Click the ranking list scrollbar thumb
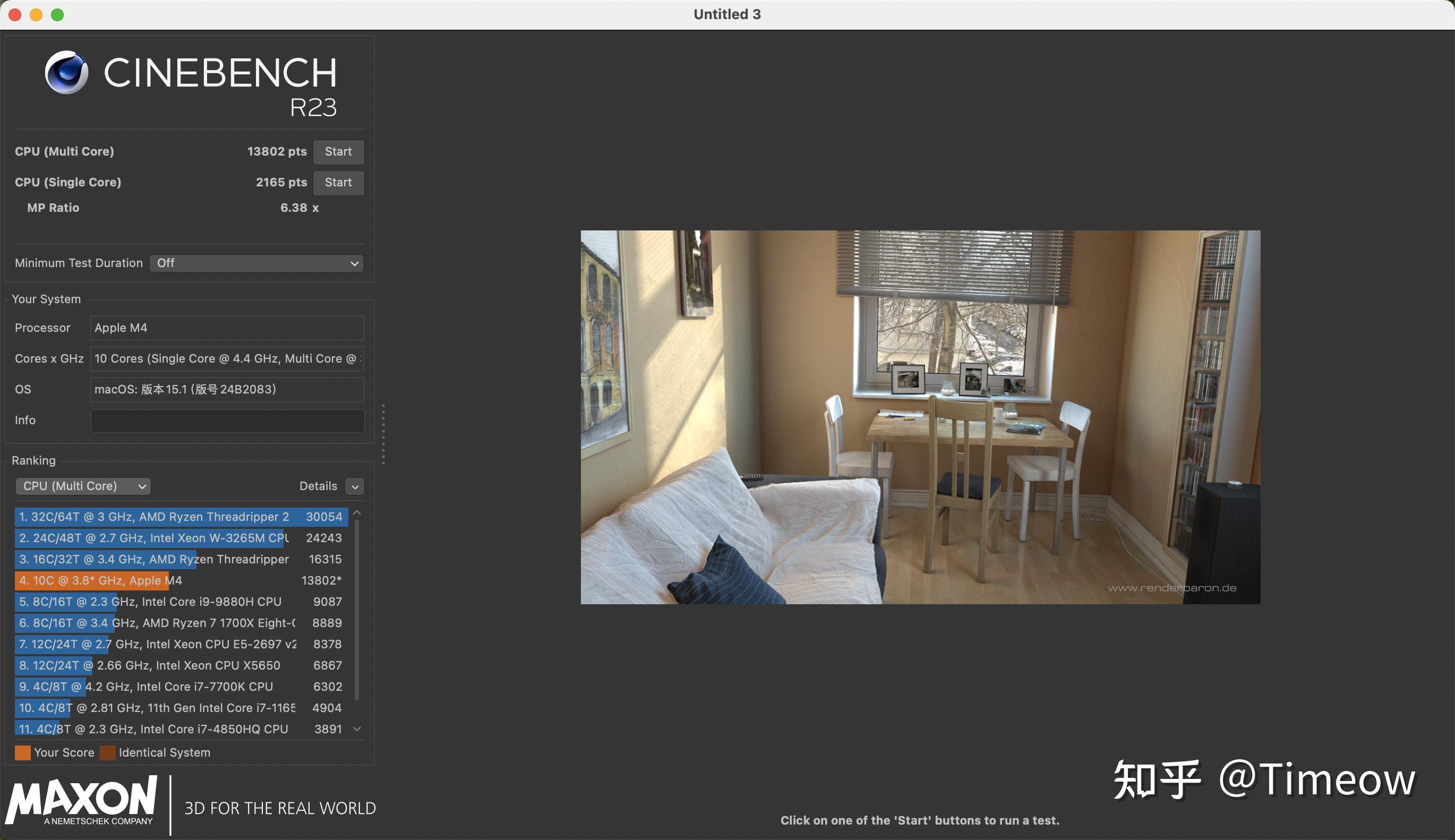The height and width of the screenshot is (840, 1455). click(357, 609)
